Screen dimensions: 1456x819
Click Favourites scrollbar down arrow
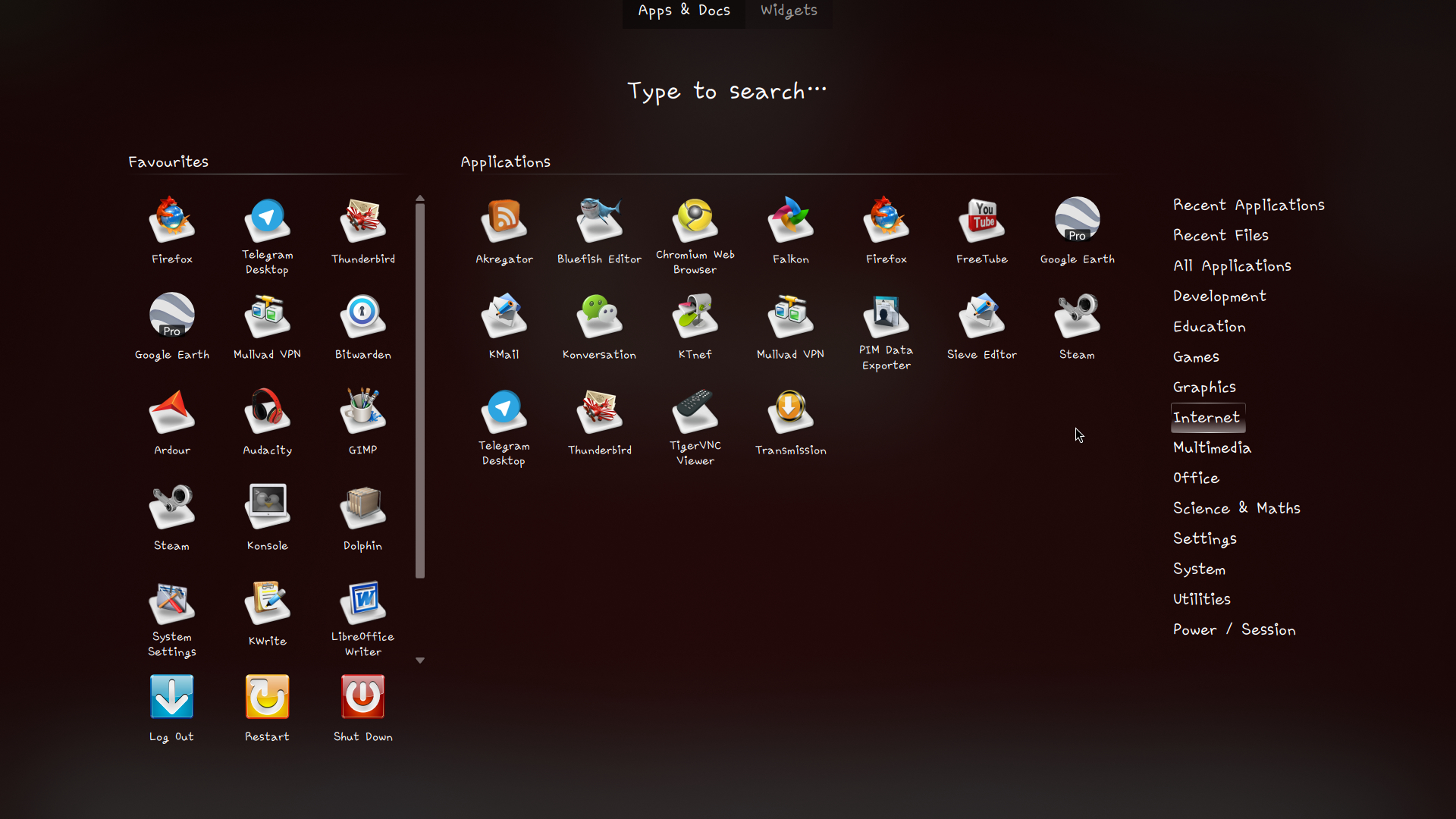420,661
